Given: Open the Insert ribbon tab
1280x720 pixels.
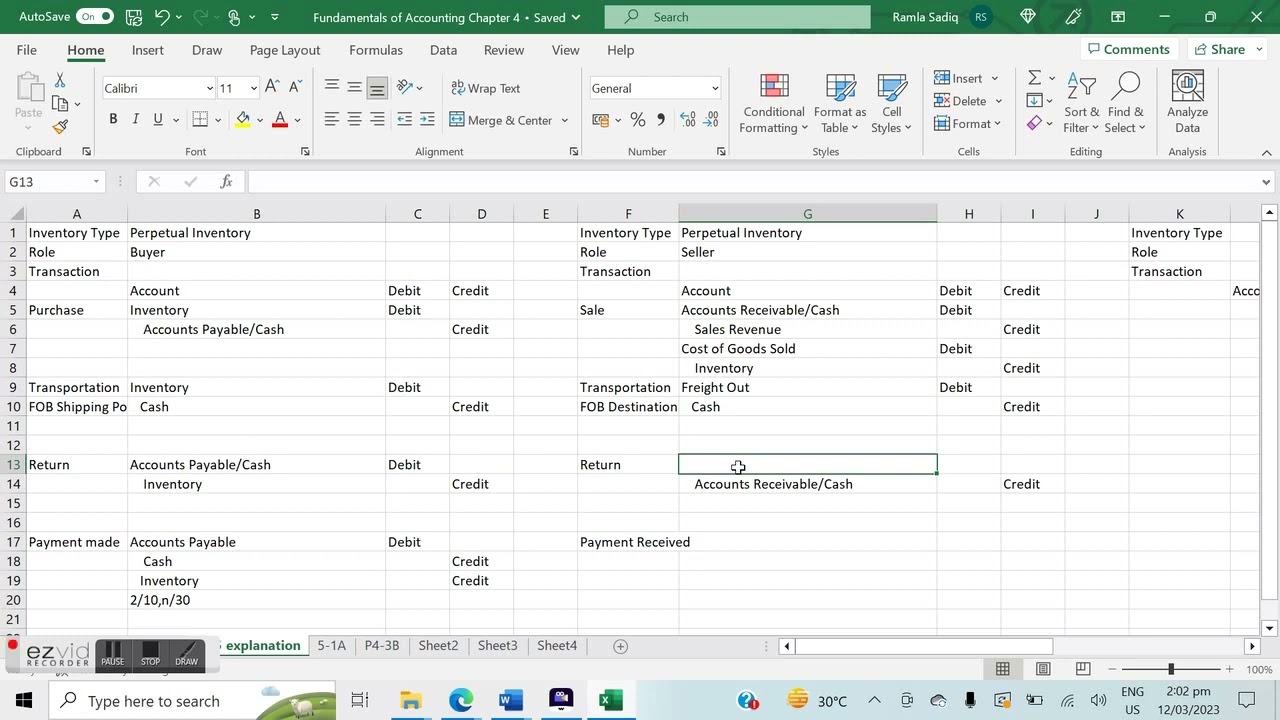Looking at the screenshot, I should click(x=148, y=50).
